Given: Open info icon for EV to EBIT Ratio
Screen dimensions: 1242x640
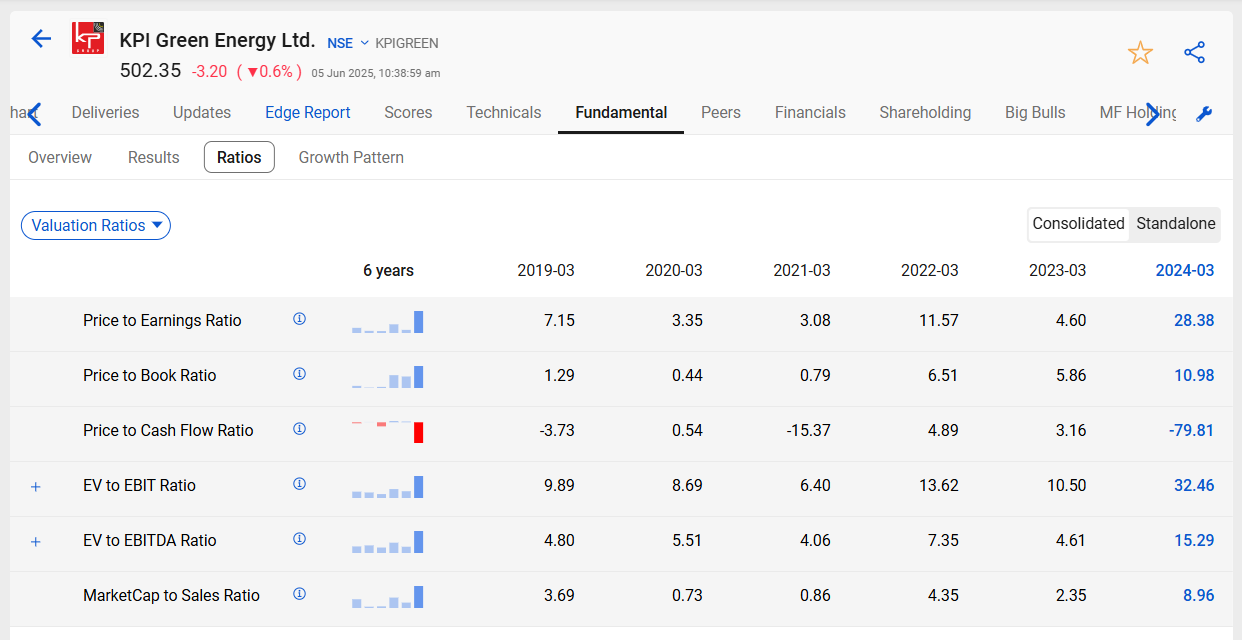Looking at the screenshot, I should 299,484.
